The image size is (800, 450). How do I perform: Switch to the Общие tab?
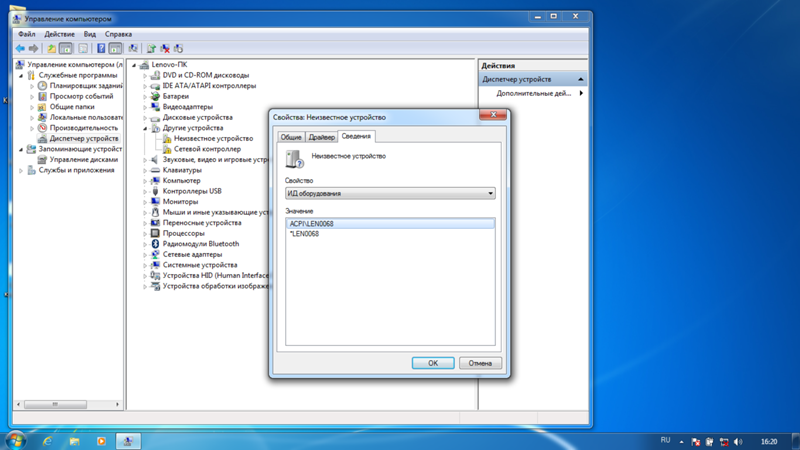point(291,137)
